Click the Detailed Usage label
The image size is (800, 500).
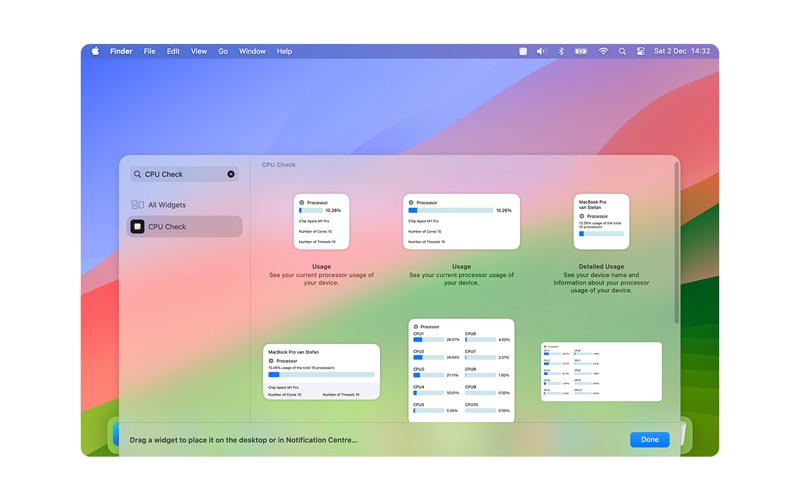[601, 266]
